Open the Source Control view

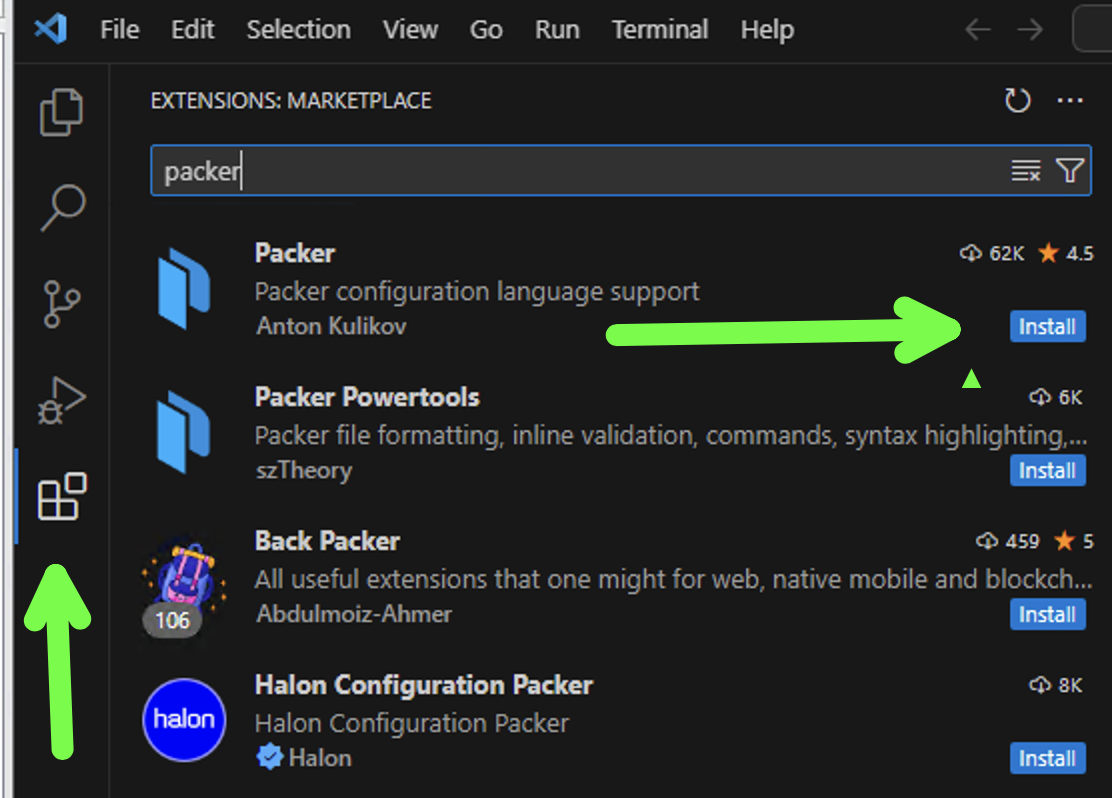tap(62, 304)
